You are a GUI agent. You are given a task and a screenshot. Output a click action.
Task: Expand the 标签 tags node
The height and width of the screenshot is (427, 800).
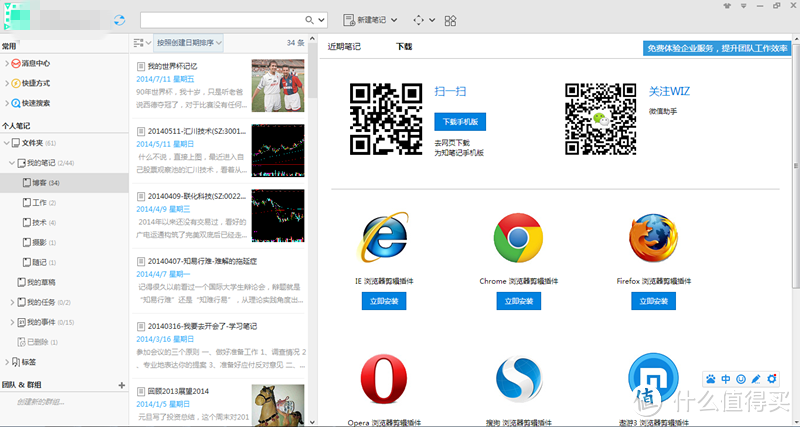(7, 362)
